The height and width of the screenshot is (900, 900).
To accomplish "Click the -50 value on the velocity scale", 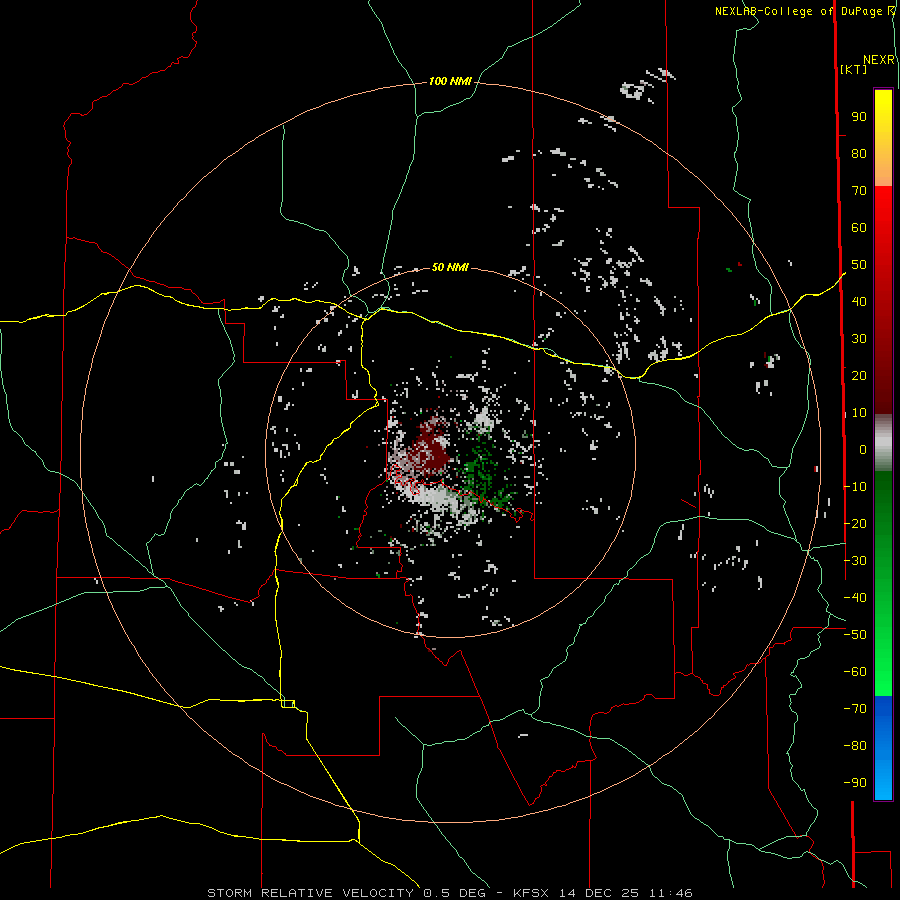I will [x=855, y=635].
